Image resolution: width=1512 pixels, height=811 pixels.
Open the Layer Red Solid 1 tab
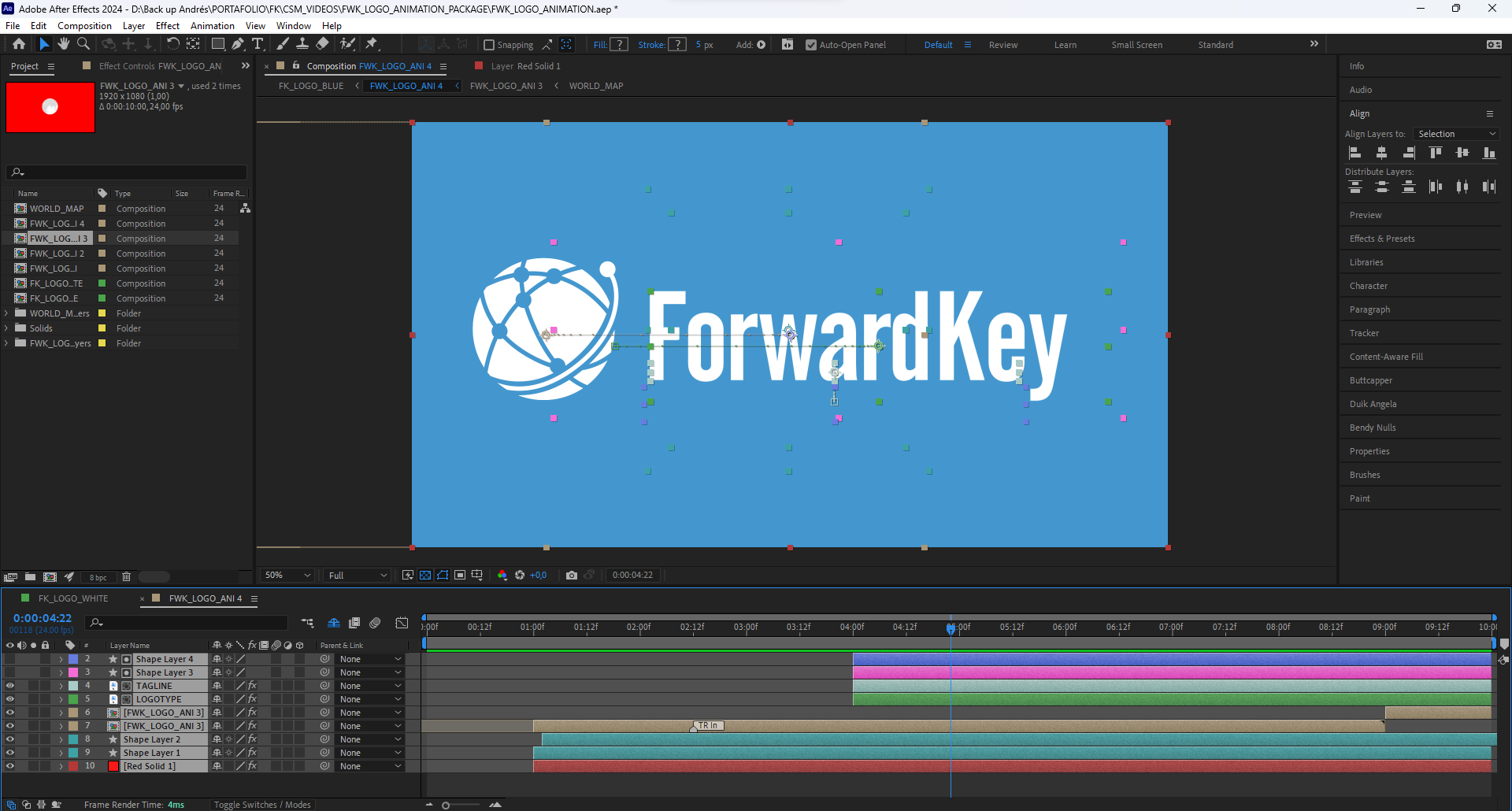tap(526, 66)
